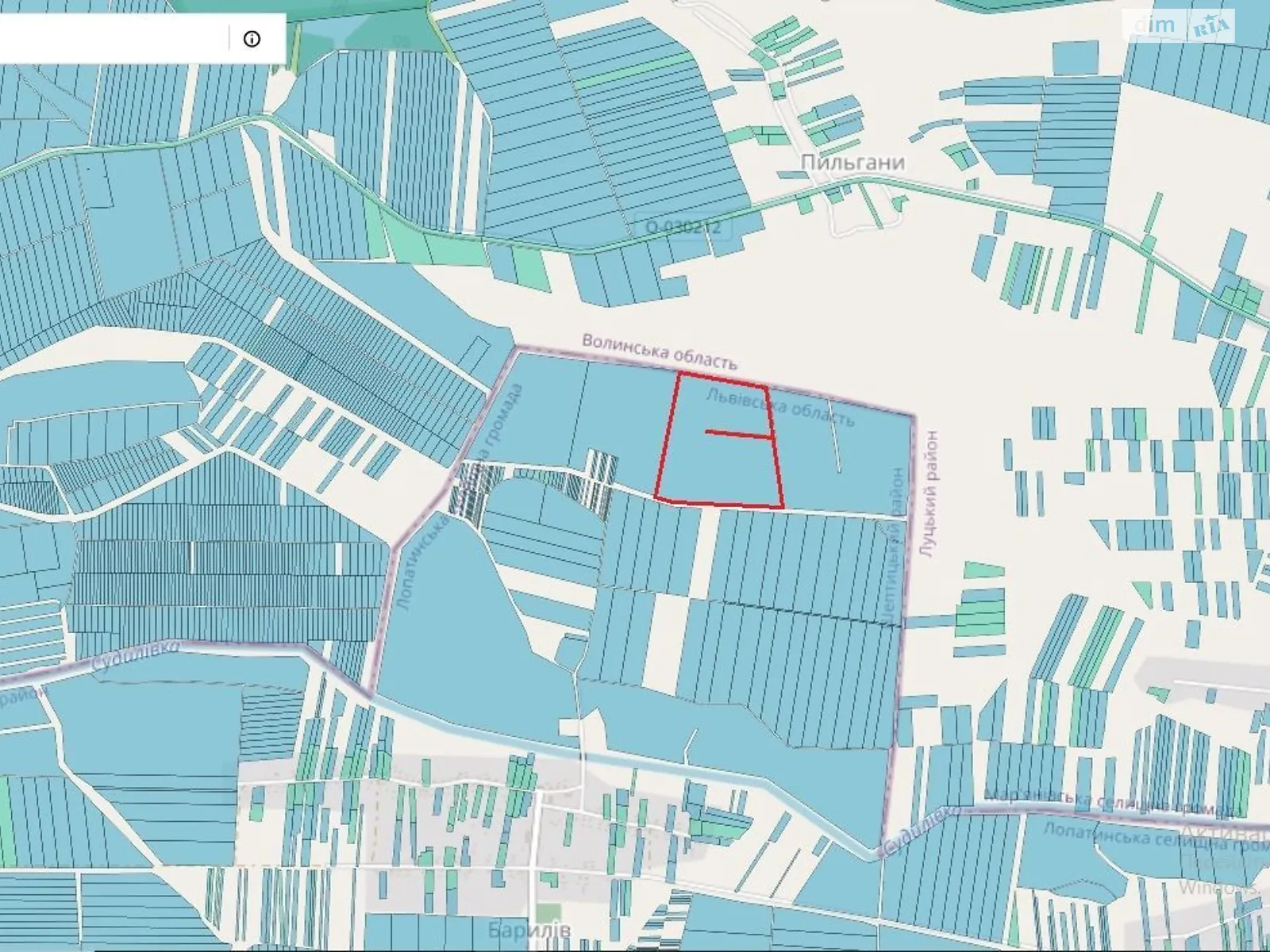Click the Шептицький район boundary label
The image size is (1270, 952).
pyautogui.click(x=895, y=539)
